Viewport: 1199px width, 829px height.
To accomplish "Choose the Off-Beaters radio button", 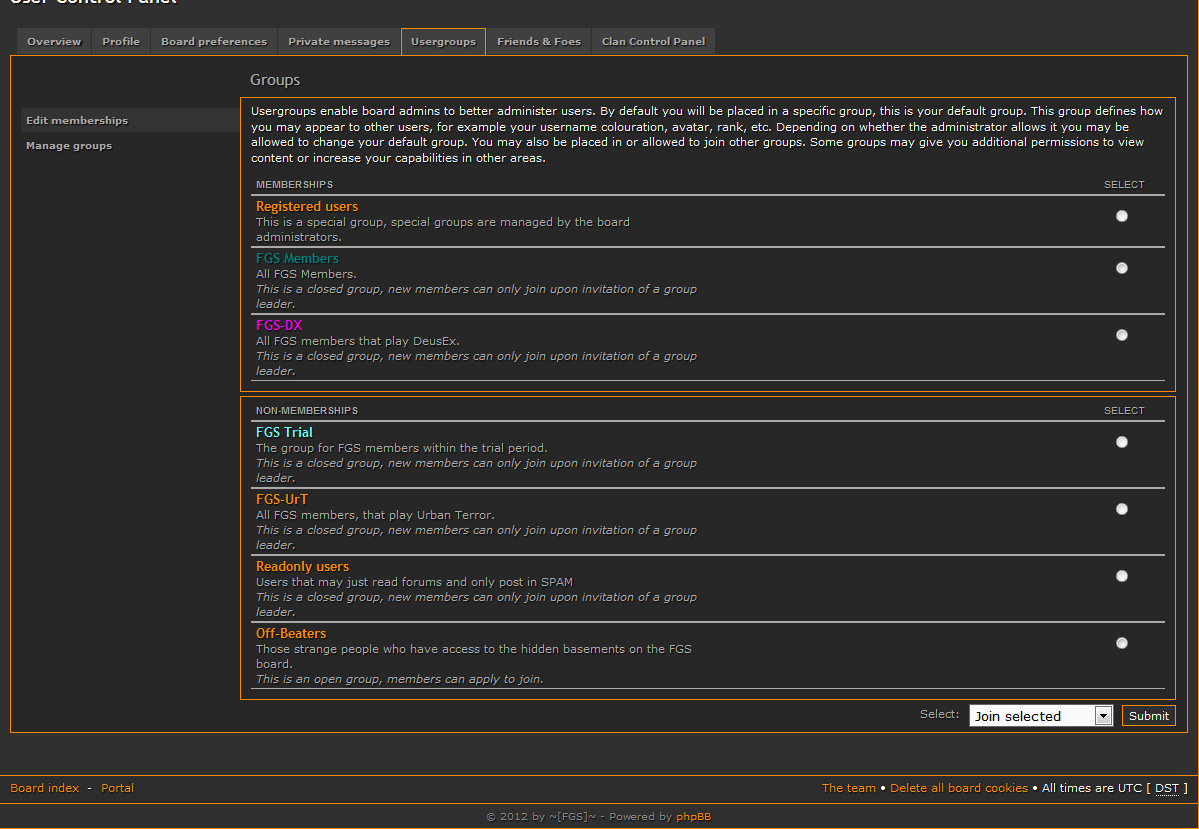I will point(1121,643).
